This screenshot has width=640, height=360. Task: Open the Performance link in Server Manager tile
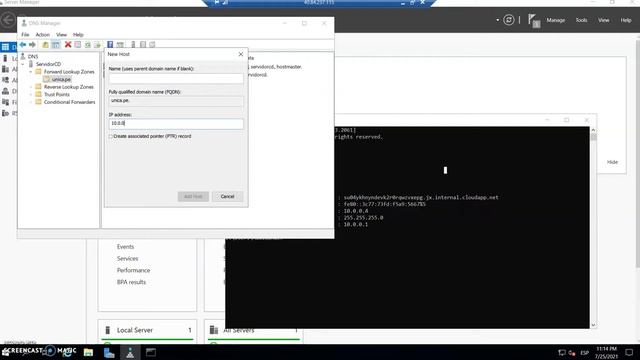133,270
